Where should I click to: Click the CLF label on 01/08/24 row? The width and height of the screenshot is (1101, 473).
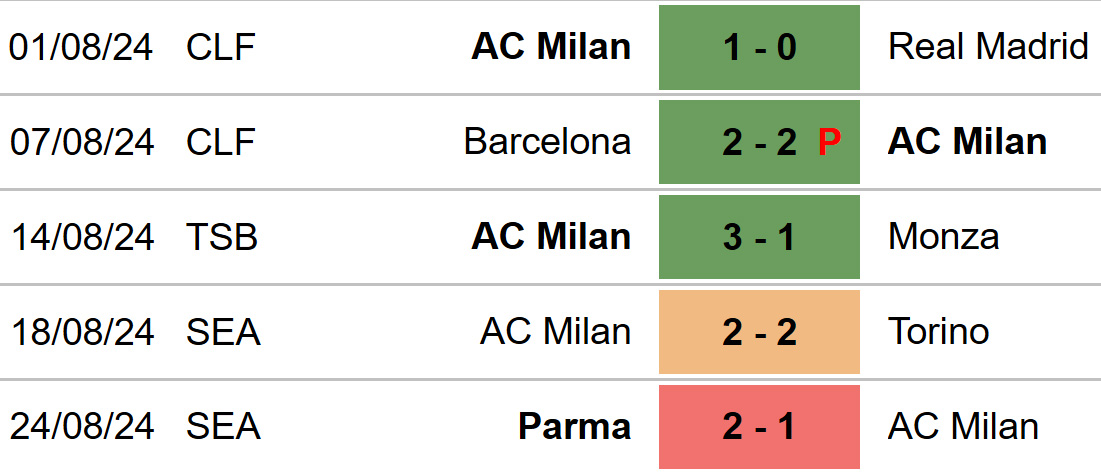[220, 48]
